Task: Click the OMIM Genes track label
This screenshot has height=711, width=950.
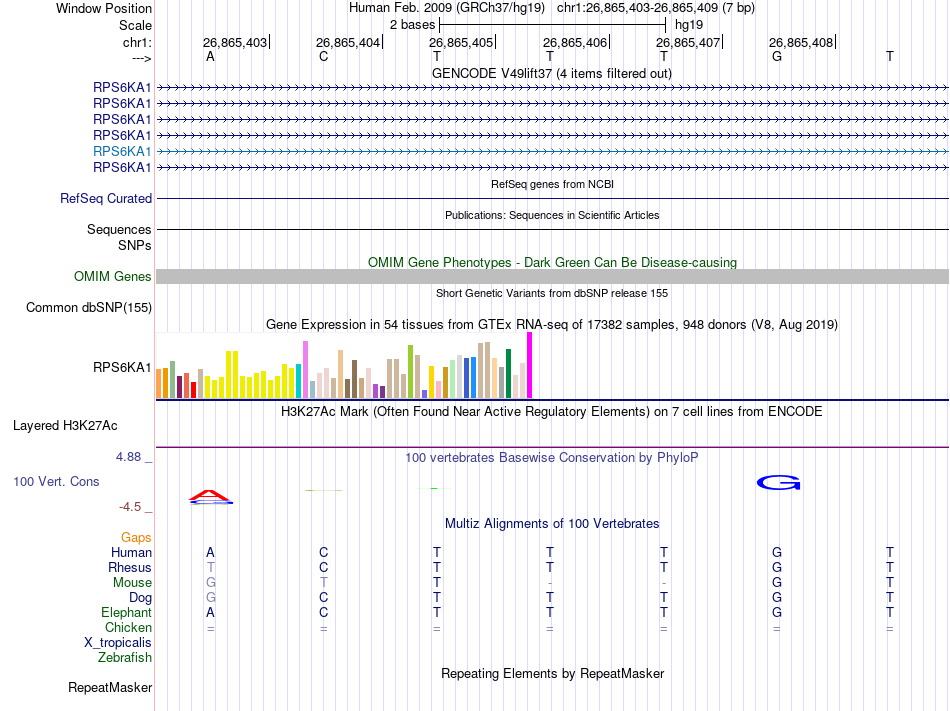Action: (112, 277)
